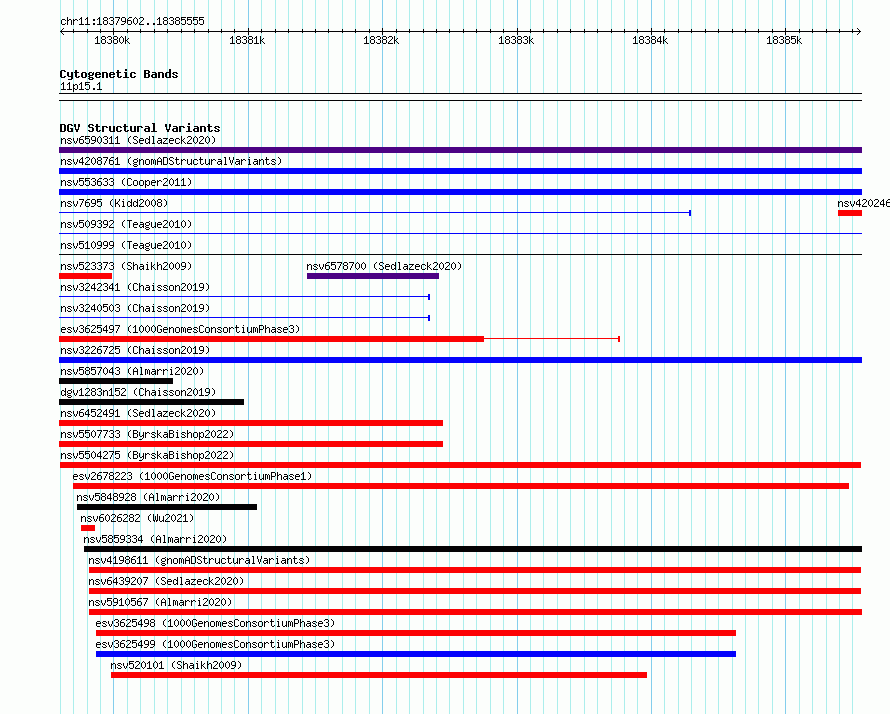Click the black bar of nsv5848928
The width and height of the screenshot is (890, 714).
click(x=167, y=507)
